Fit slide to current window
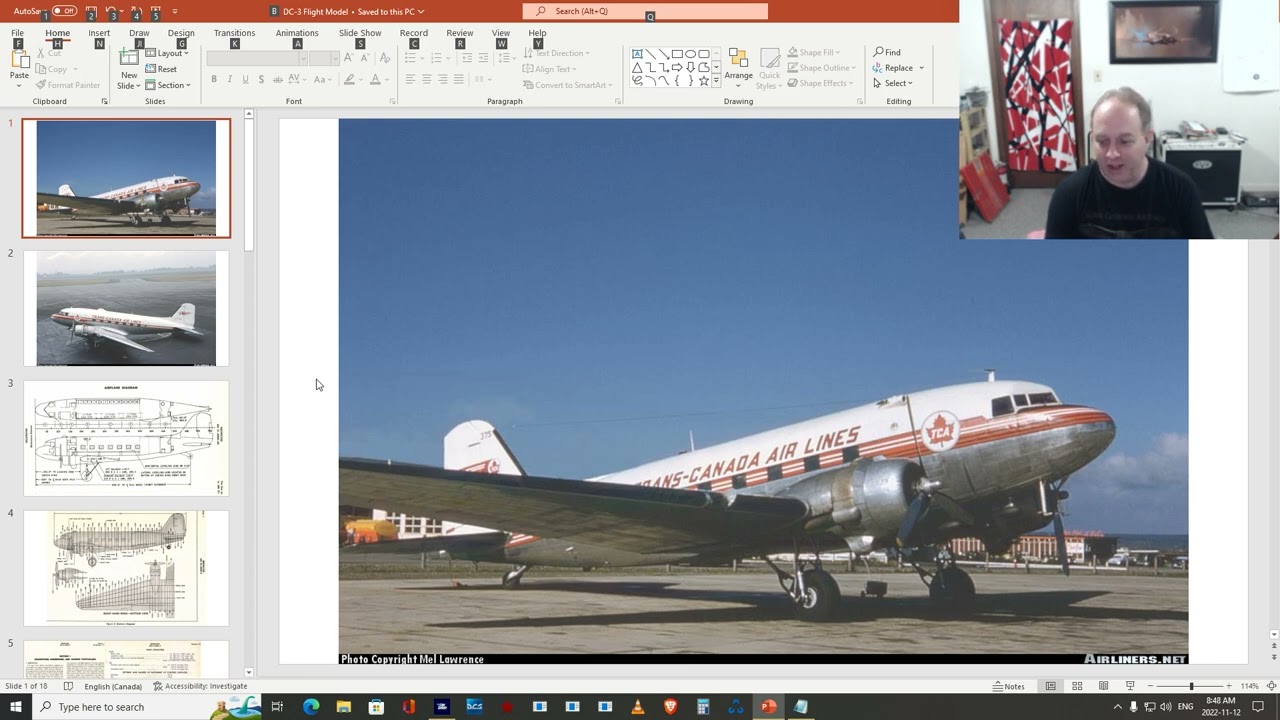Image resolution: width=1280 pixels, height=720 pixels. point(1271,686)
